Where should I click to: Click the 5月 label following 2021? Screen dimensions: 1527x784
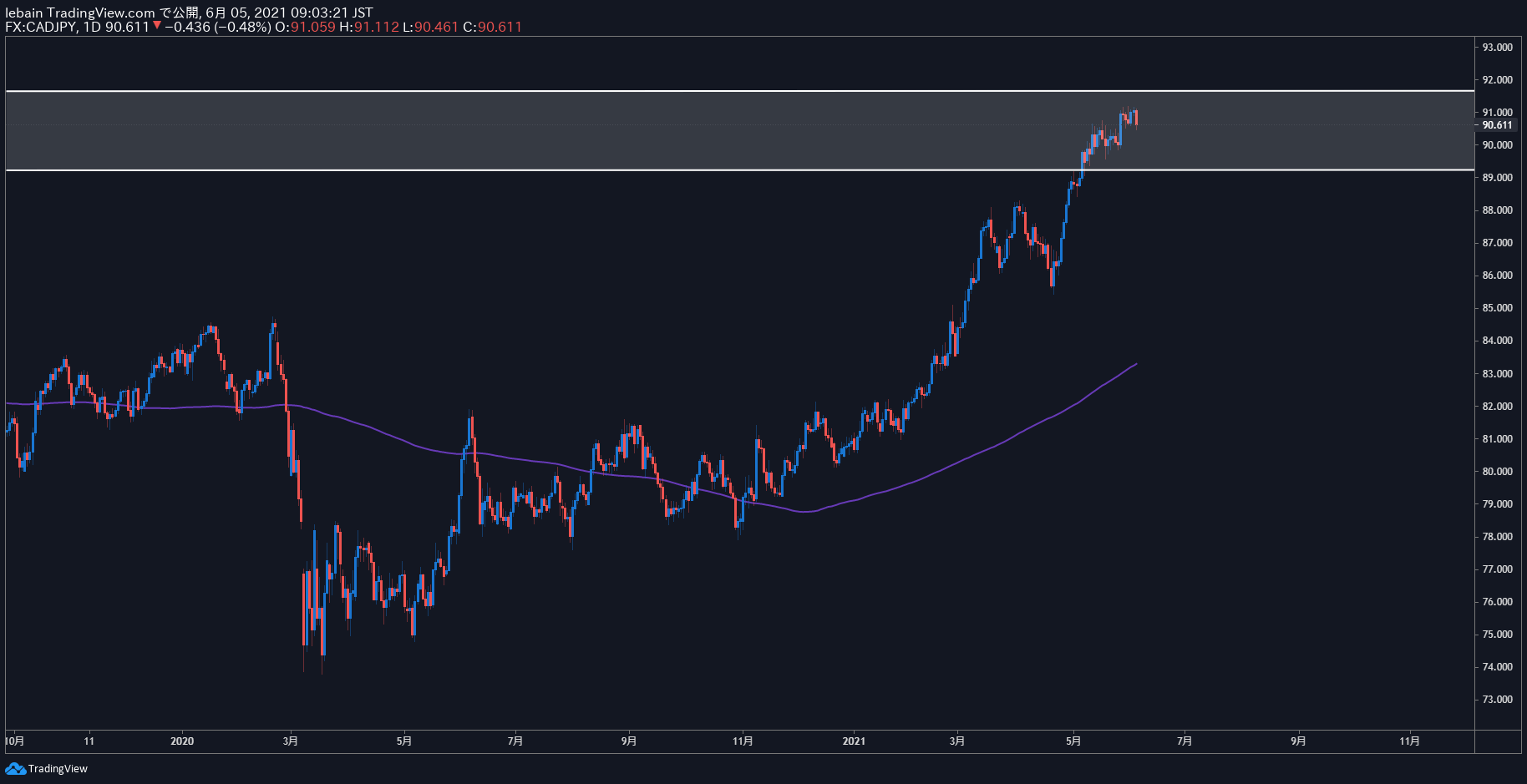coord(1073,741)
